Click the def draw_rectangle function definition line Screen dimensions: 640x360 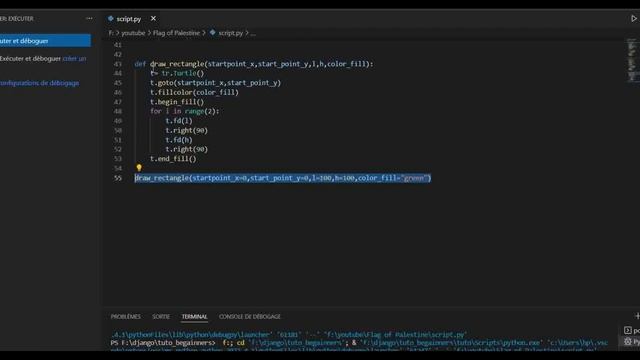point(254,64)
